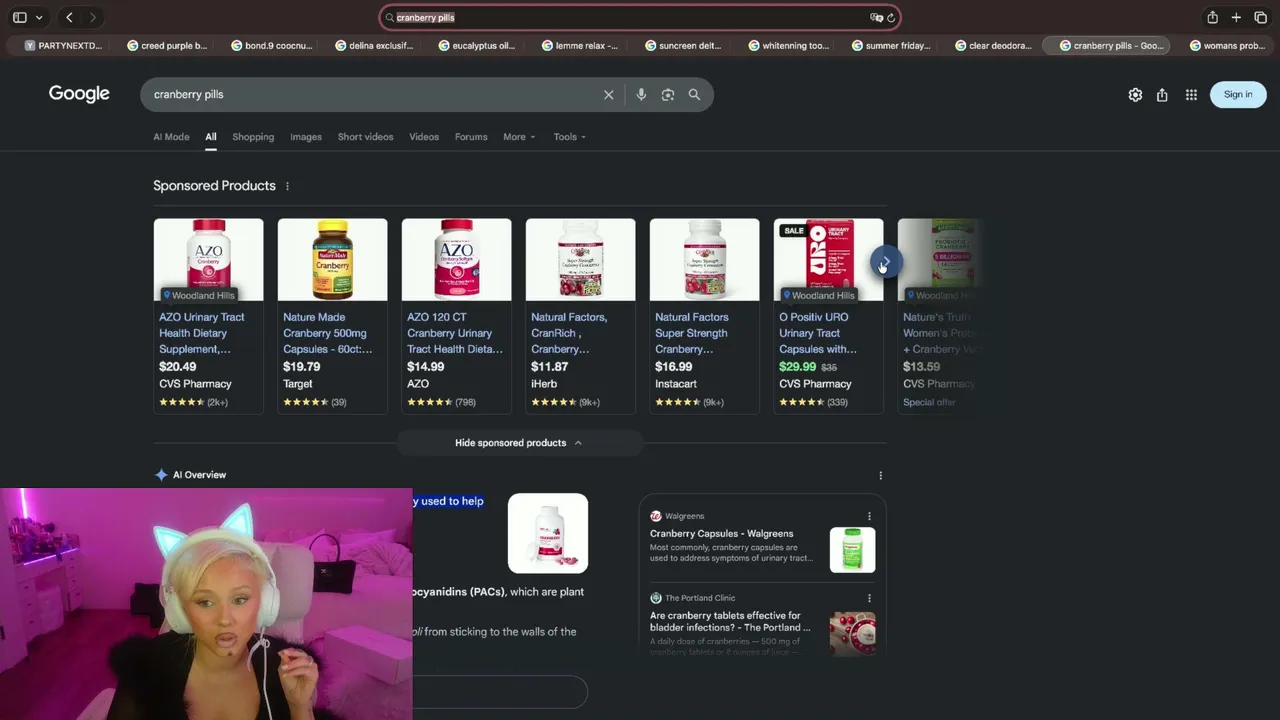Open Portland Clinic cranberry tablets article
Image resolution: width=1280 pixels, height=720 pixels.
click(x=730, y=622)
